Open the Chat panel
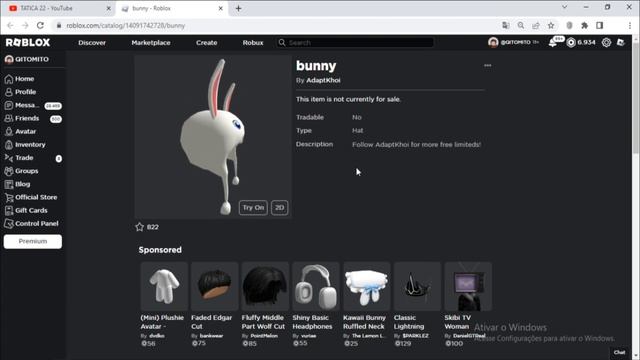The width and height of the screenshot is (640, 360). pos(619,352)
